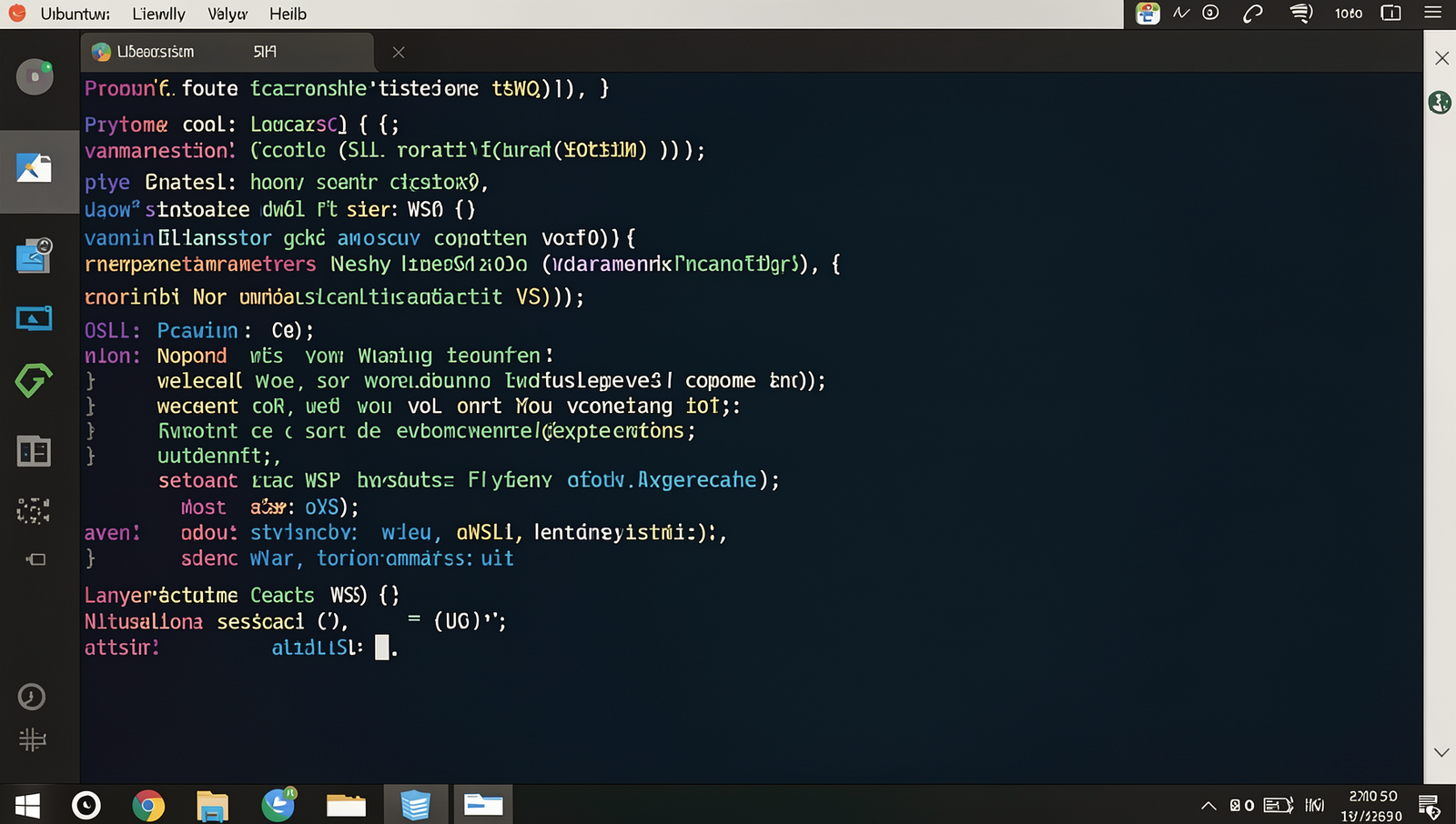Click the grid hash sidebar icon
The width and height of the screenshot is (1456, 824).
click(x=32, y=739)
